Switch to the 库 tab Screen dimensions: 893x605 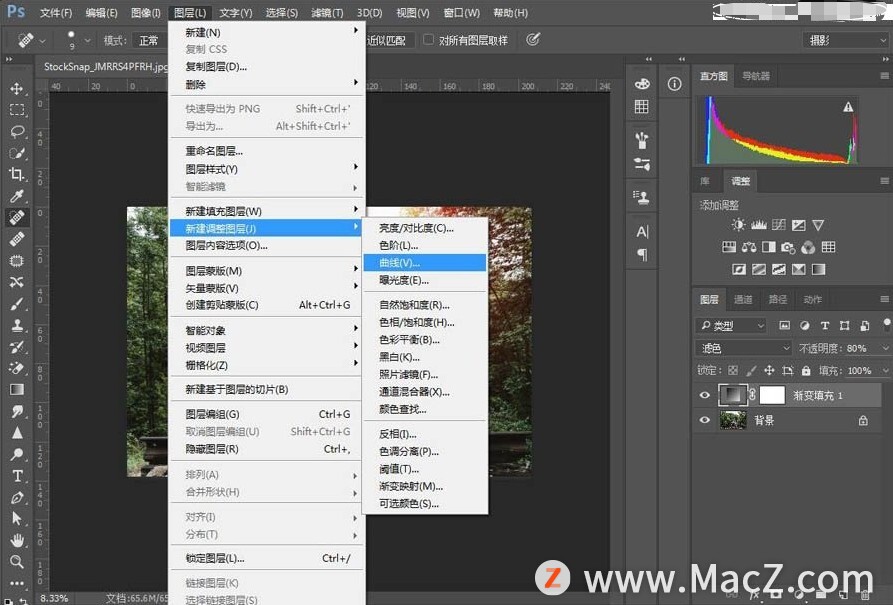pos(705,181)
